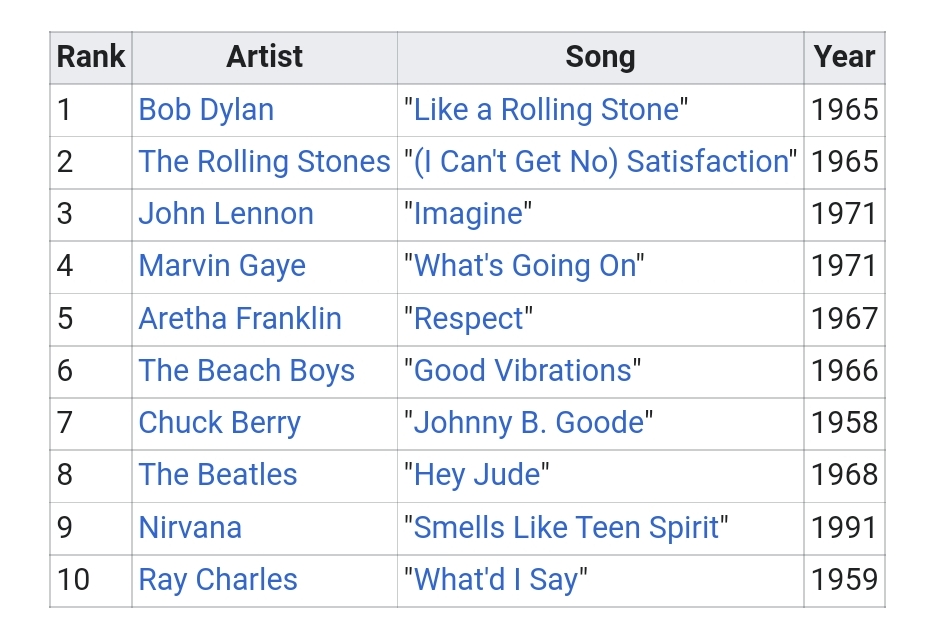Follow the "What's Going On" link
The width and height of the screenshot is (926, 624).
click(523, 266)
